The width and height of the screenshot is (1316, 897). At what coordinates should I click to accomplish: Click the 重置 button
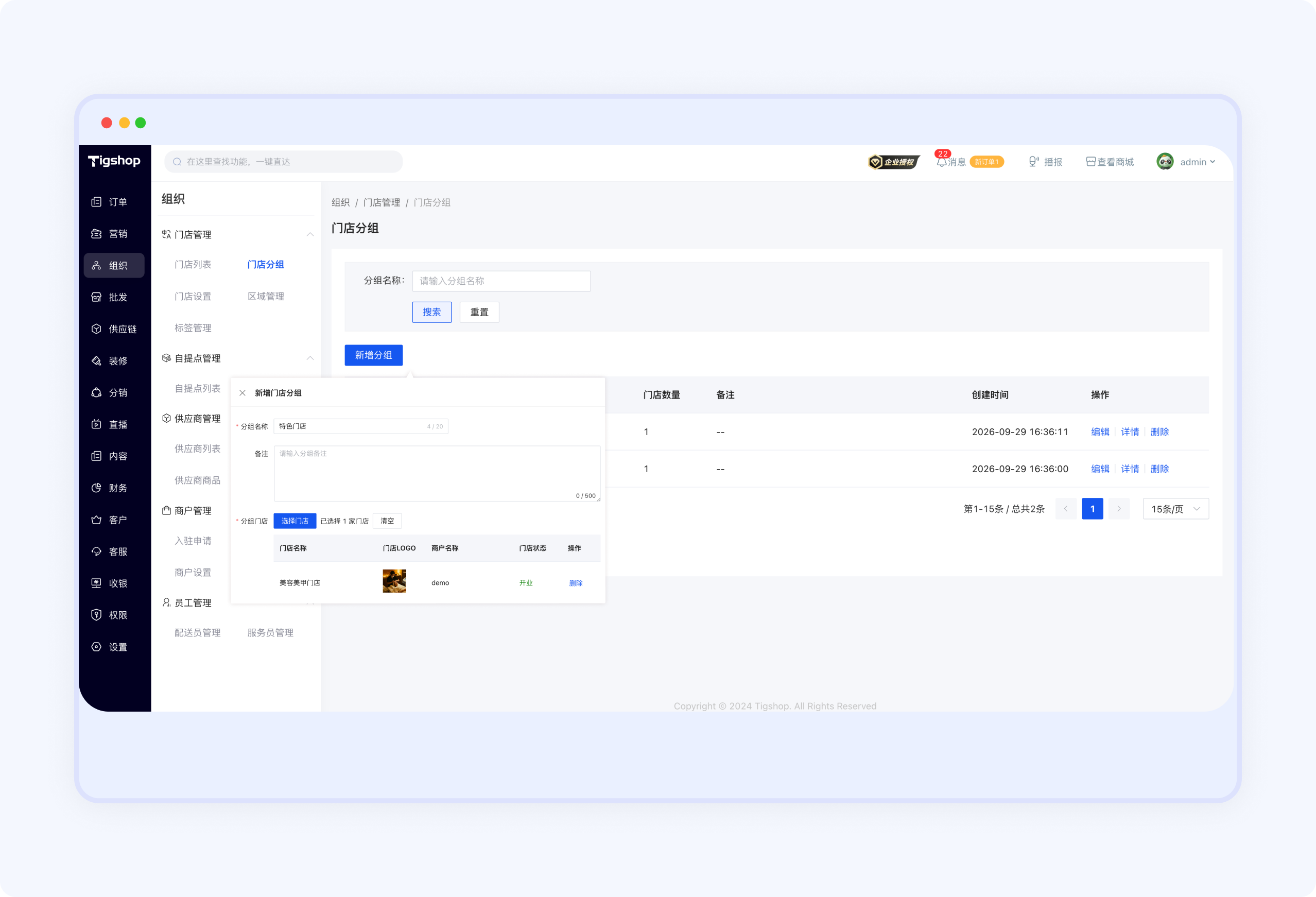[x=479, y=312]
